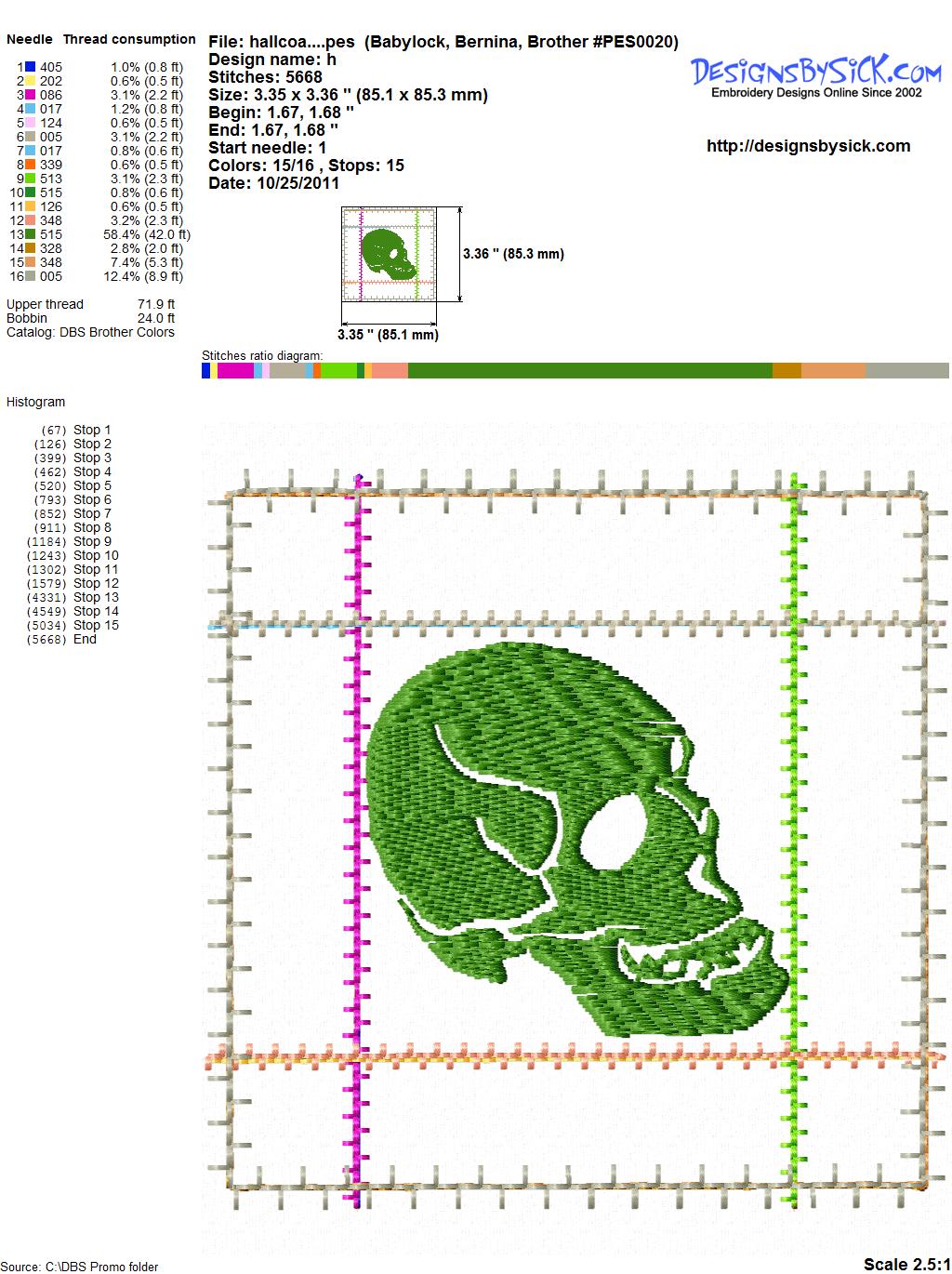This screenshot has height=1274, width=952.
Task: Select Stop 1 in the histogram list
Action: pyautogui.click(x=92, y=430)
